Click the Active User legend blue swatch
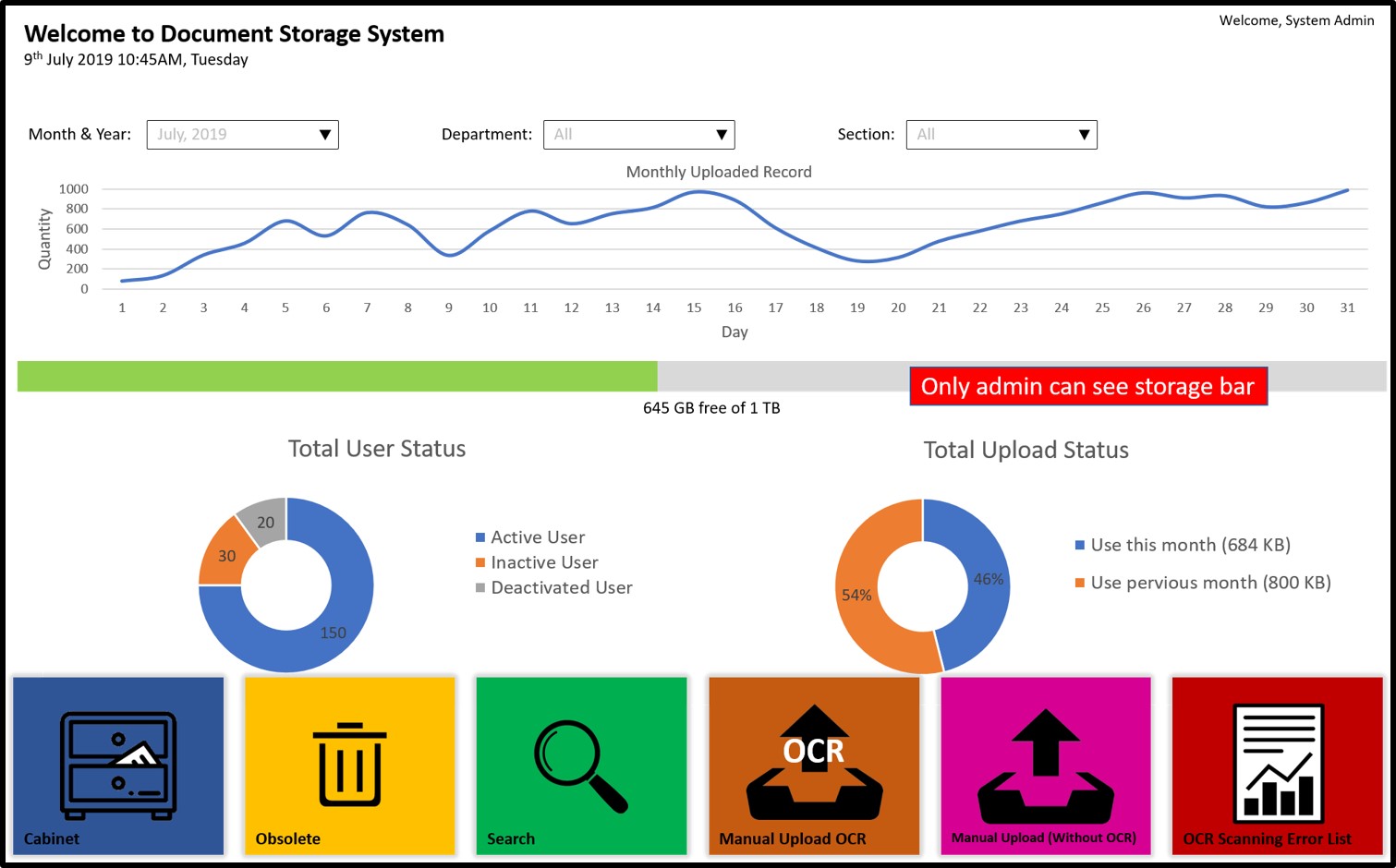This screenshot has width=1396, height=868. click(480, 537)
